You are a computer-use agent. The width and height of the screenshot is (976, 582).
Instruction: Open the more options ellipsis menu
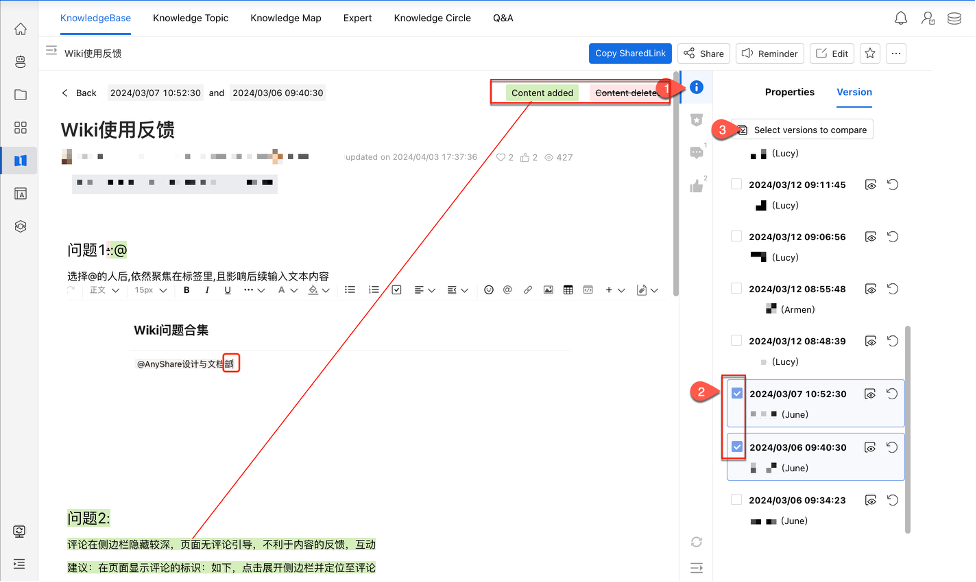[897, 54]
